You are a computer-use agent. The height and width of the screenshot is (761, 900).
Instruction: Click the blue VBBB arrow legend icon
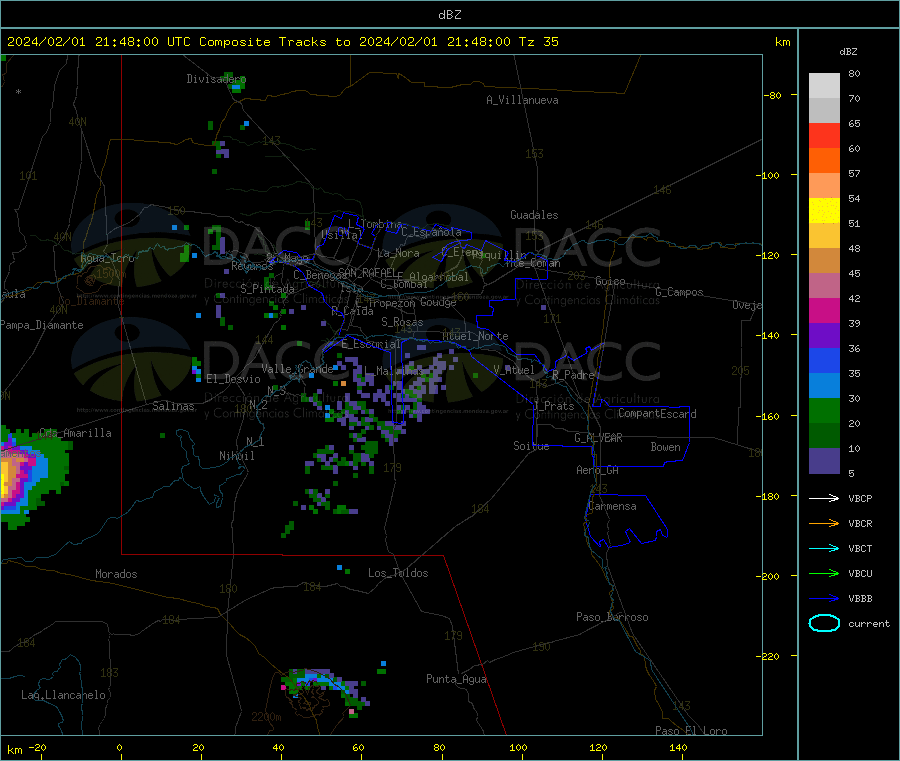(x=824, y=599)
